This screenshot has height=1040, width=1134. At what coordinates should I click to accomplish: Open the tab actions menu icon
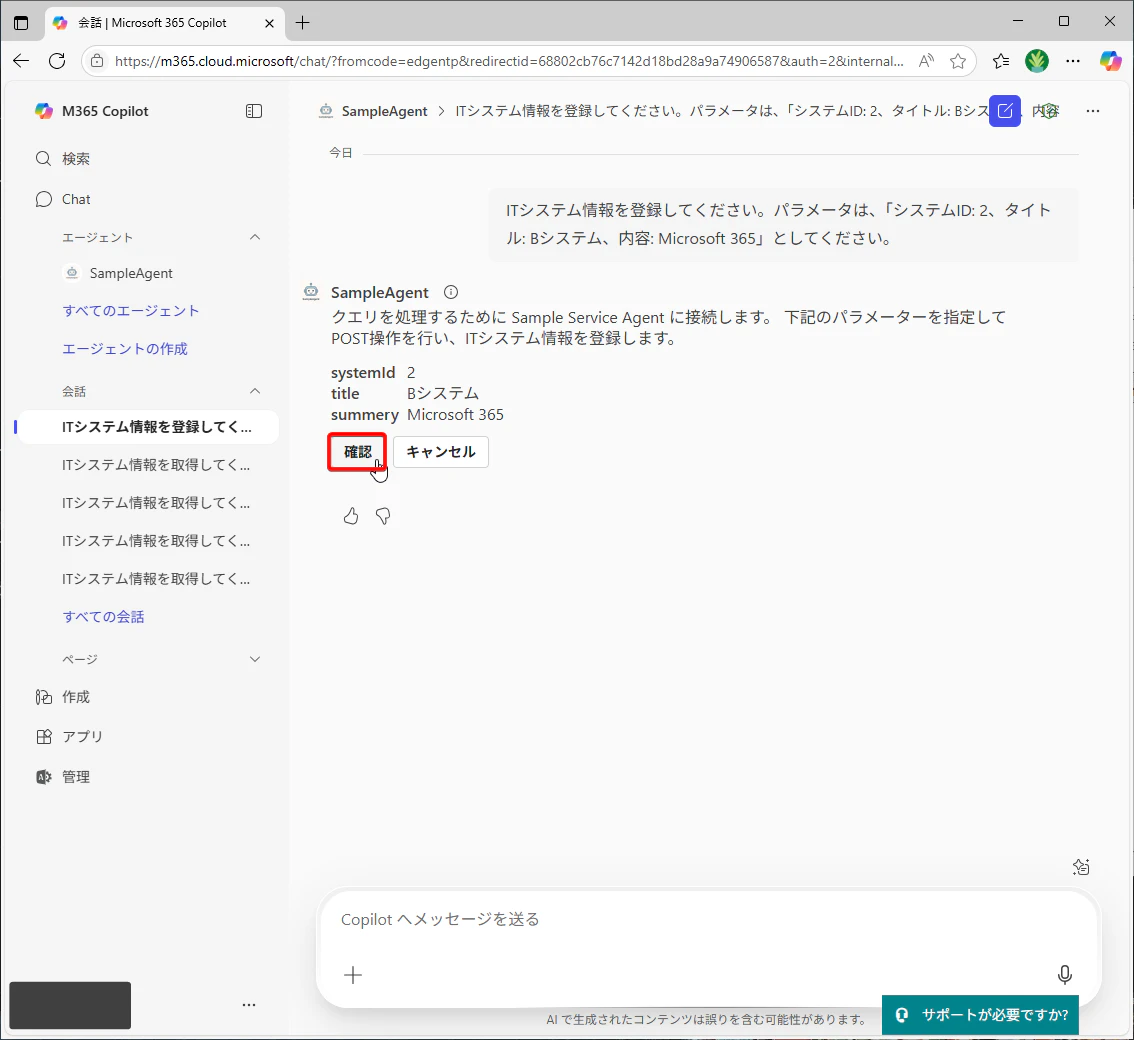(21, 22)
